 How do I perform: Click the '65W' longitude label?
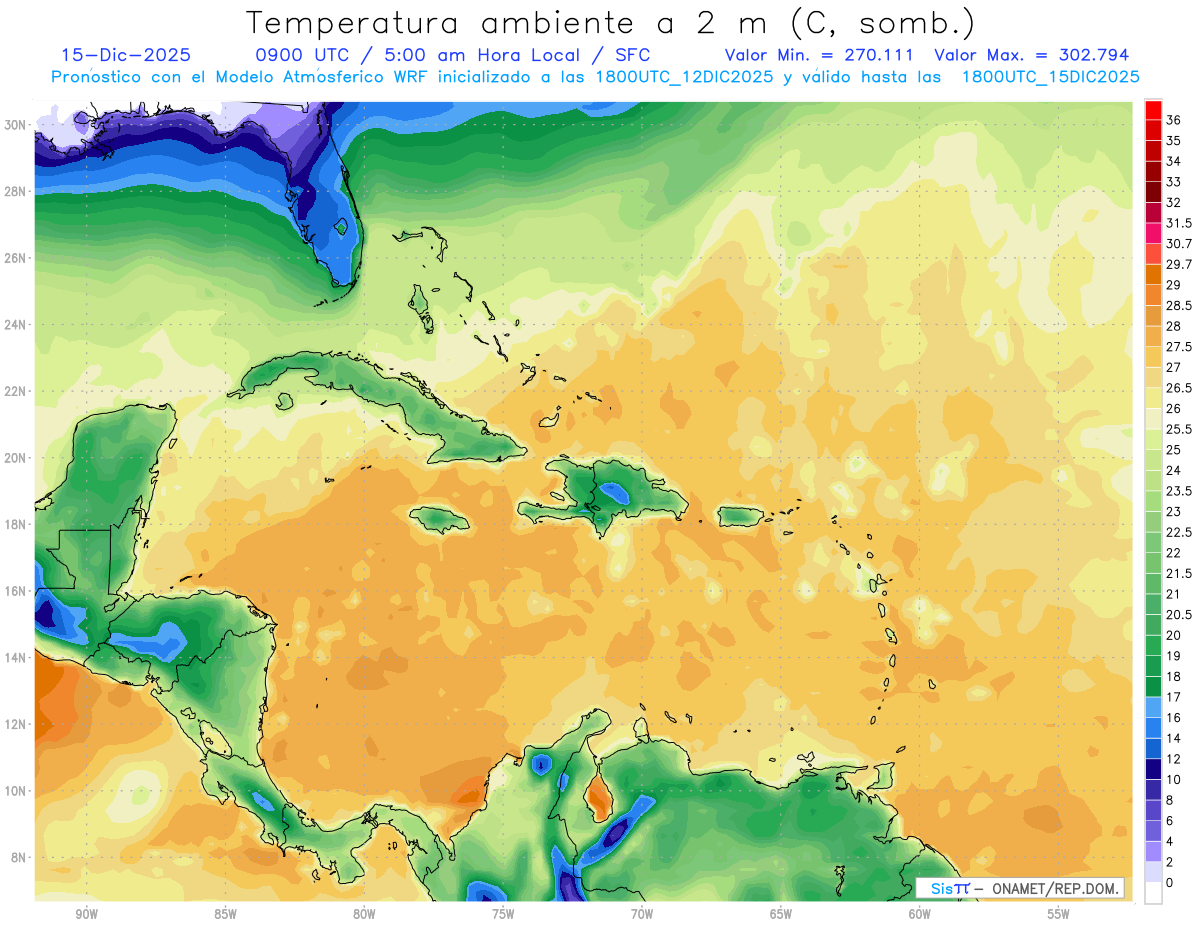tap(781, 915)
